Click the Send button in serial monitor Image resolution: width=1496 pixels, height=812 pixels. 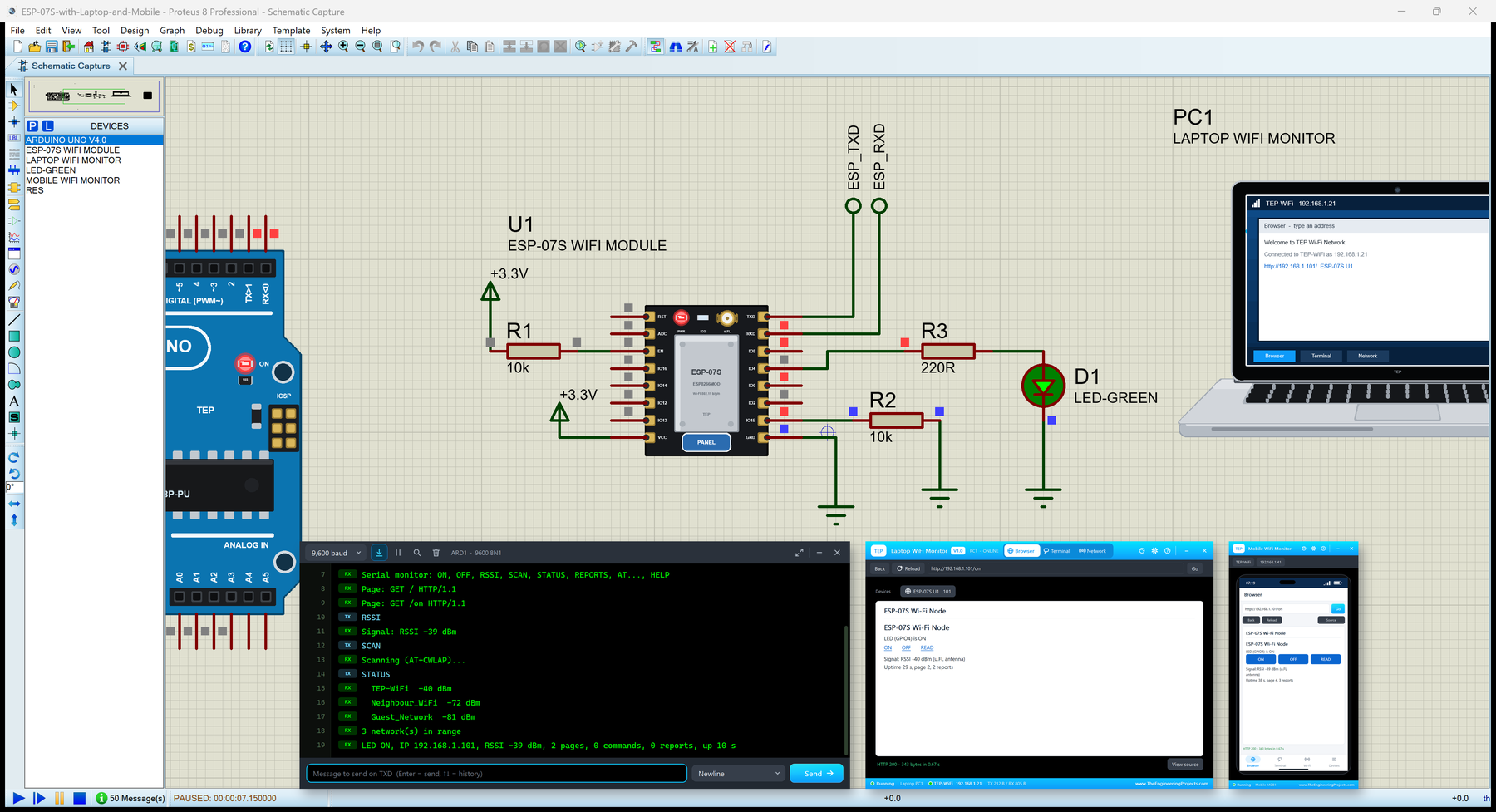coord(817,774)
